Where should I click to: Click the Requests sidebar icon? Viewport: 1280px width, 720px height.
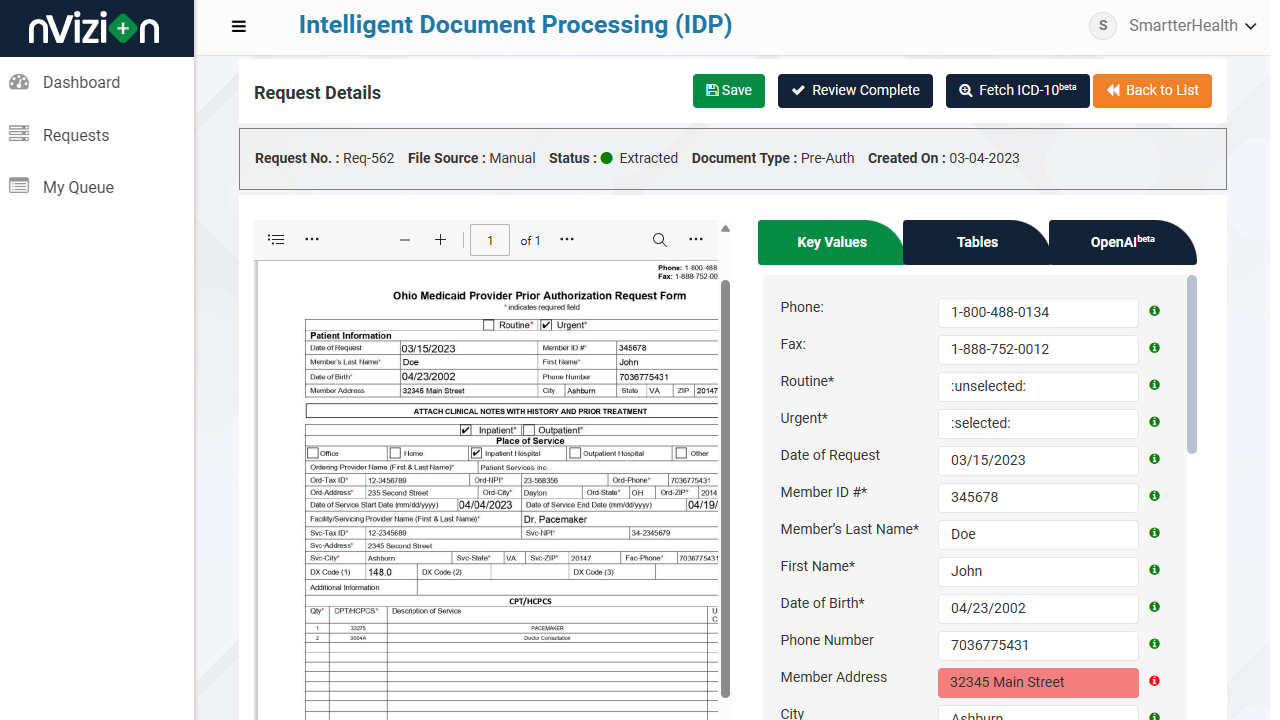click(19, 134)
